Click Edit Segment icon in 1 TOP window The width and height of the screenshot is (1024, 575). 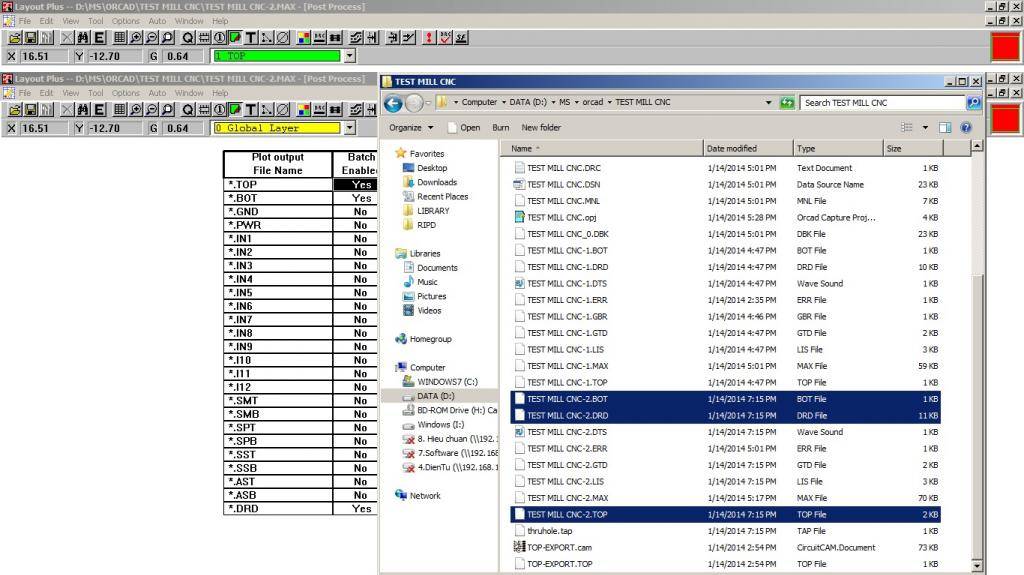(x=392, y=38)
